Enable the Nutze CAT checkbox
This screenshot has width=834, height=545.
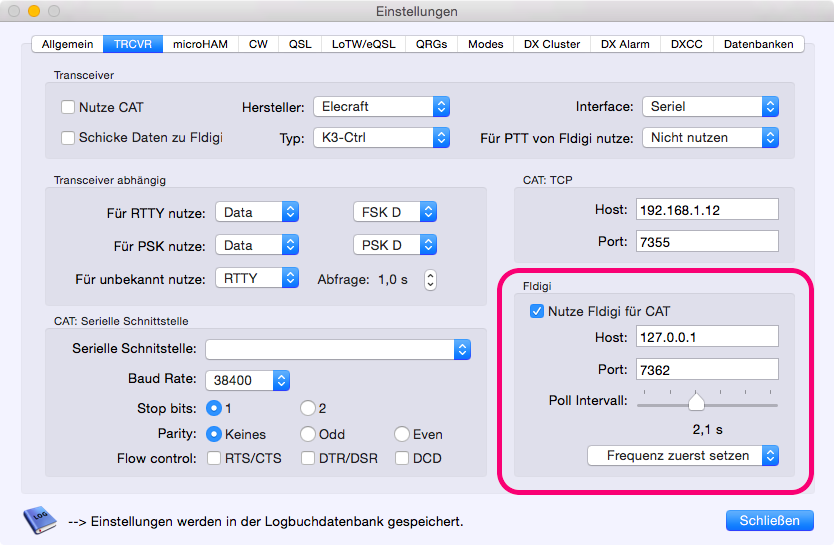pos(68,107)
